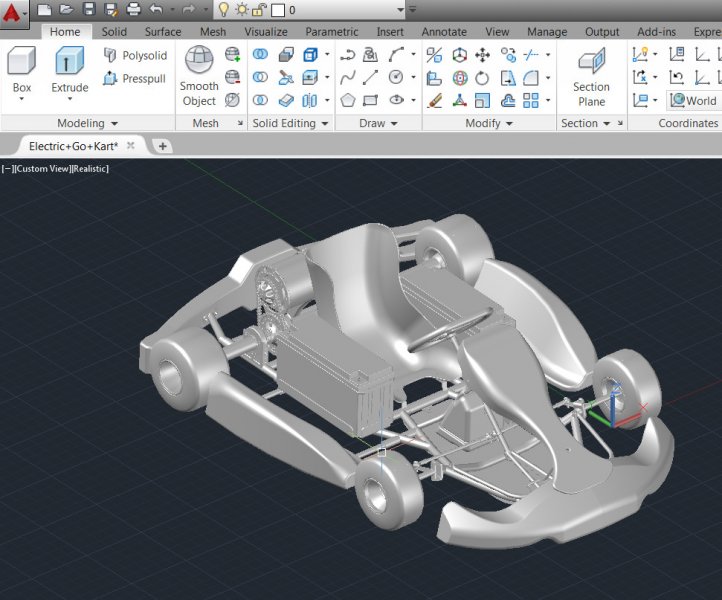Click the white layer color swatch
This screenshot has height=600, width=722.
point(278,10)
